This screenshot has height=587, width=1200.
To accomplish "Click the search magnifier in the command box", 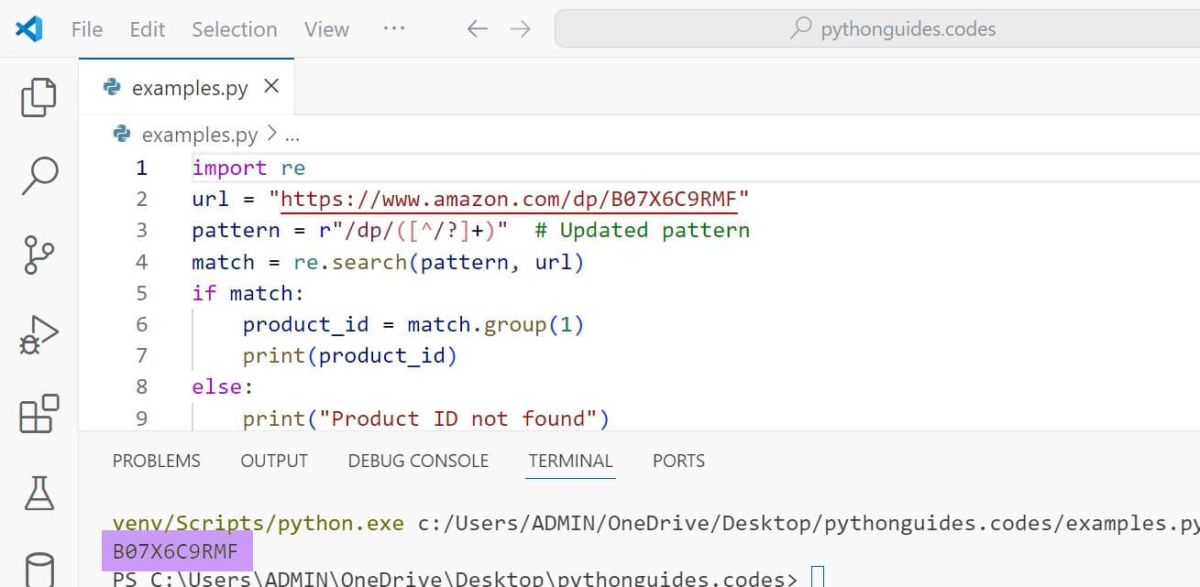I will coord(801,29).
